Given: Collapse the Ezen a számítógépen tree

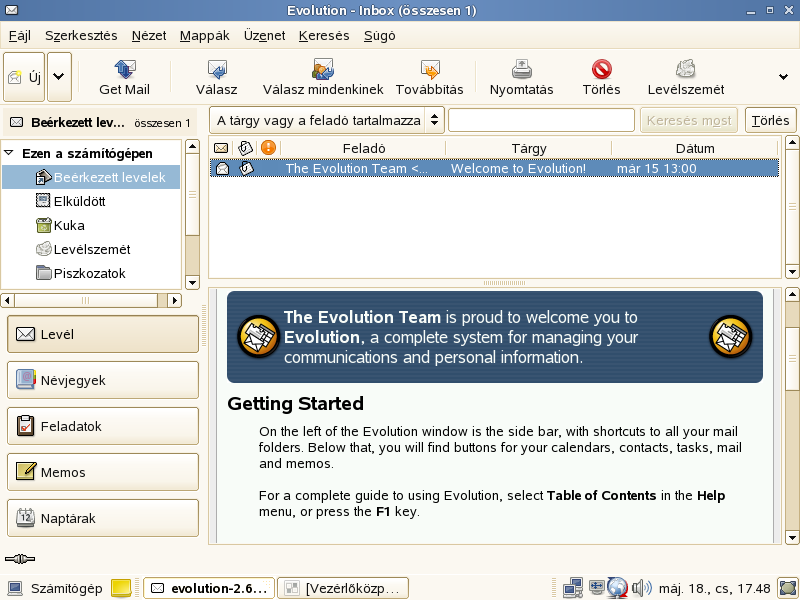Looking at the screenshot, I should click(x=8, y=153).
